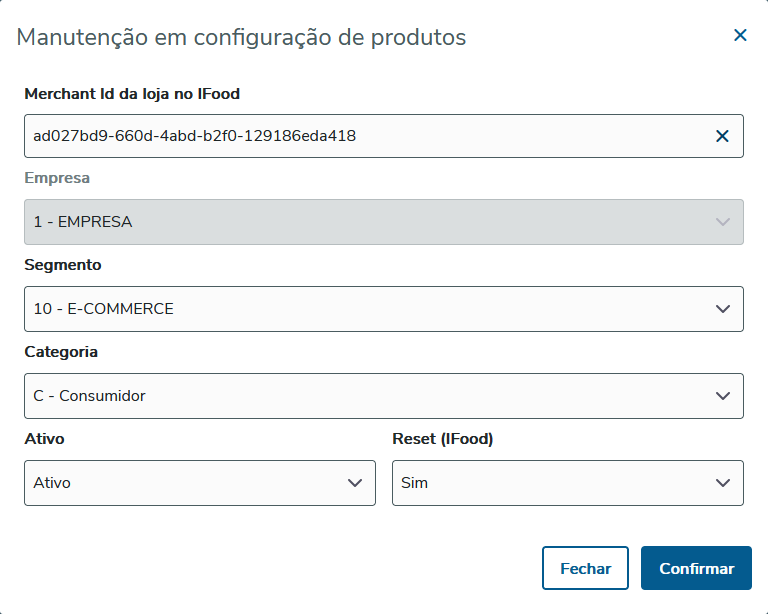This screenshot has width=768, height=614.
Task: Open the Ativo status dropdown
Action: coord(190,483)
